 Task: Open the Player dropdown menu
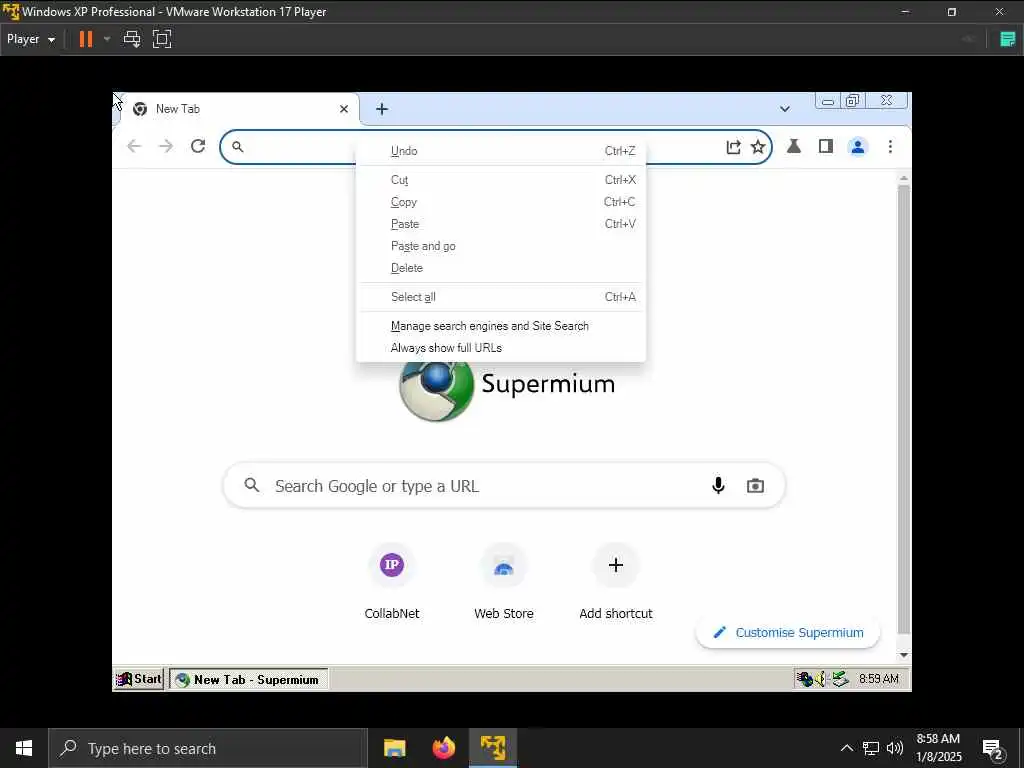[x=31, y=39]
